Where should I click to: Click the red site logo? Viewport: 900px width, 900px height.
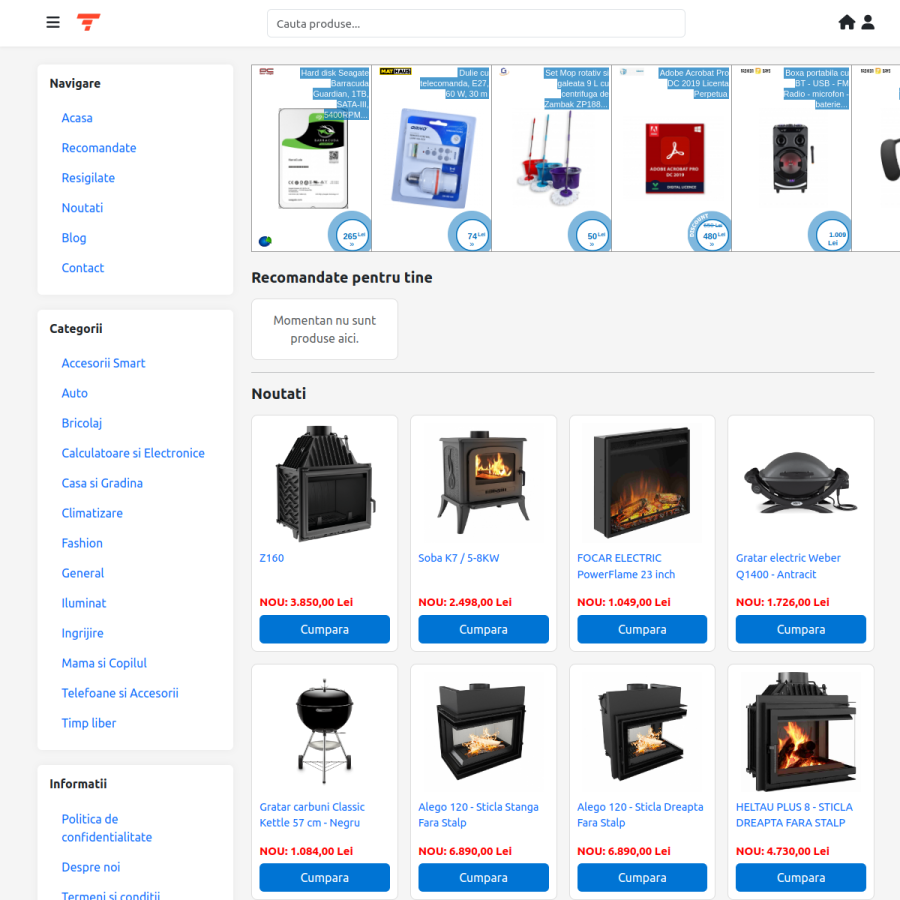(88, 22)
